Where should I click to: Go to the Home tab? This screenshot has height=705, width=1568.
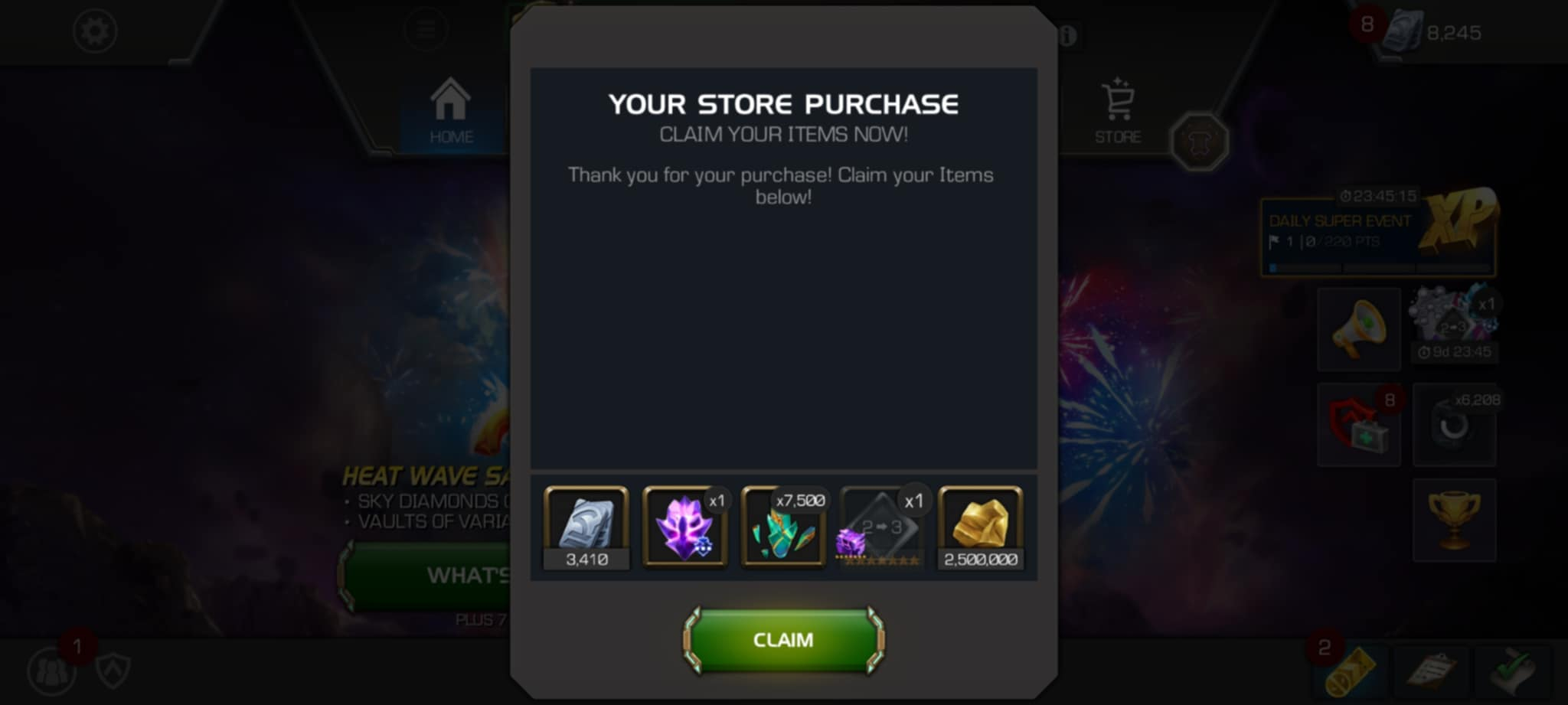pos(451,111)
